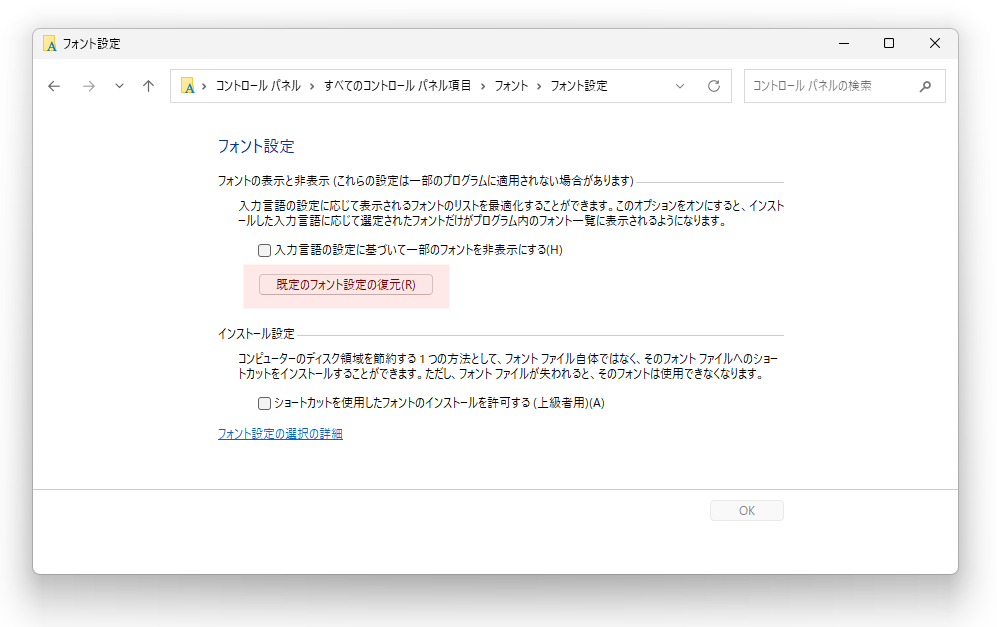Enable ショートカットを使用したフォントのインストールを許可する checkbox
Screen dimensions: 997x627
coord(265,403)
